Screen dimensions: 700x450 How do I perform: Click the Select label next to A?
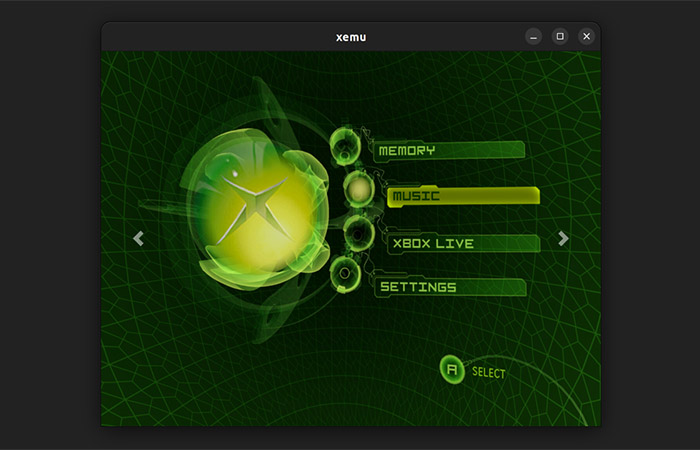coord(489,373)
